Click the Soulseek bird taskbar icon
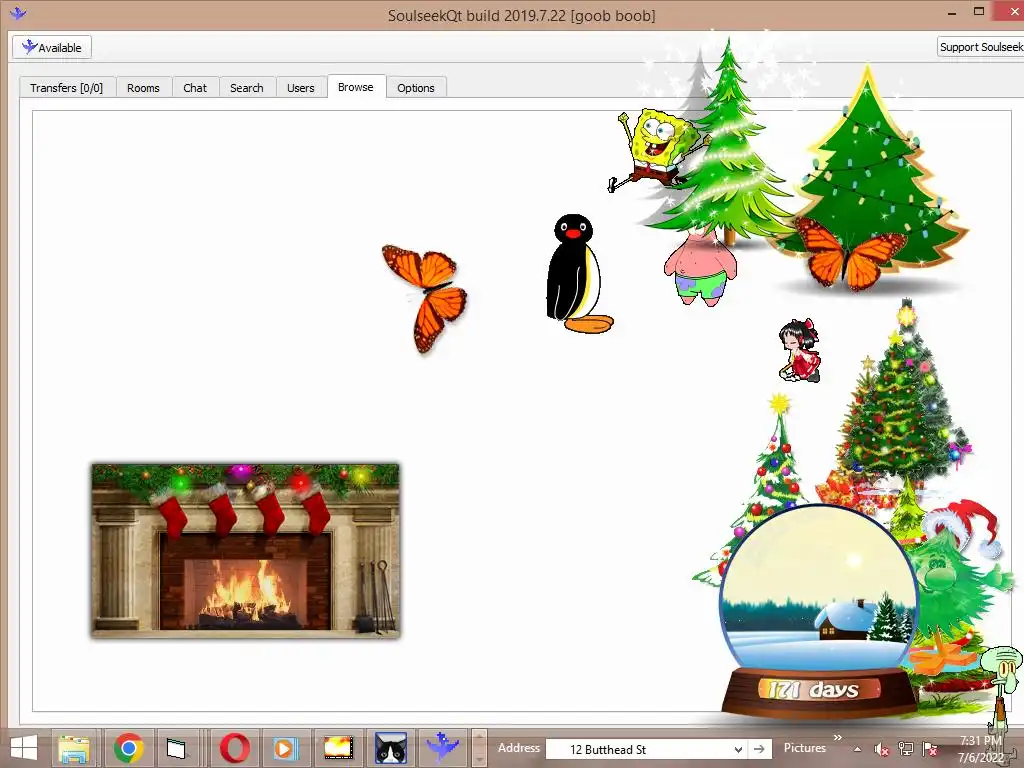Image resolution: width=1024 pixels, height=768 pixels. click(x=442, y=748)
